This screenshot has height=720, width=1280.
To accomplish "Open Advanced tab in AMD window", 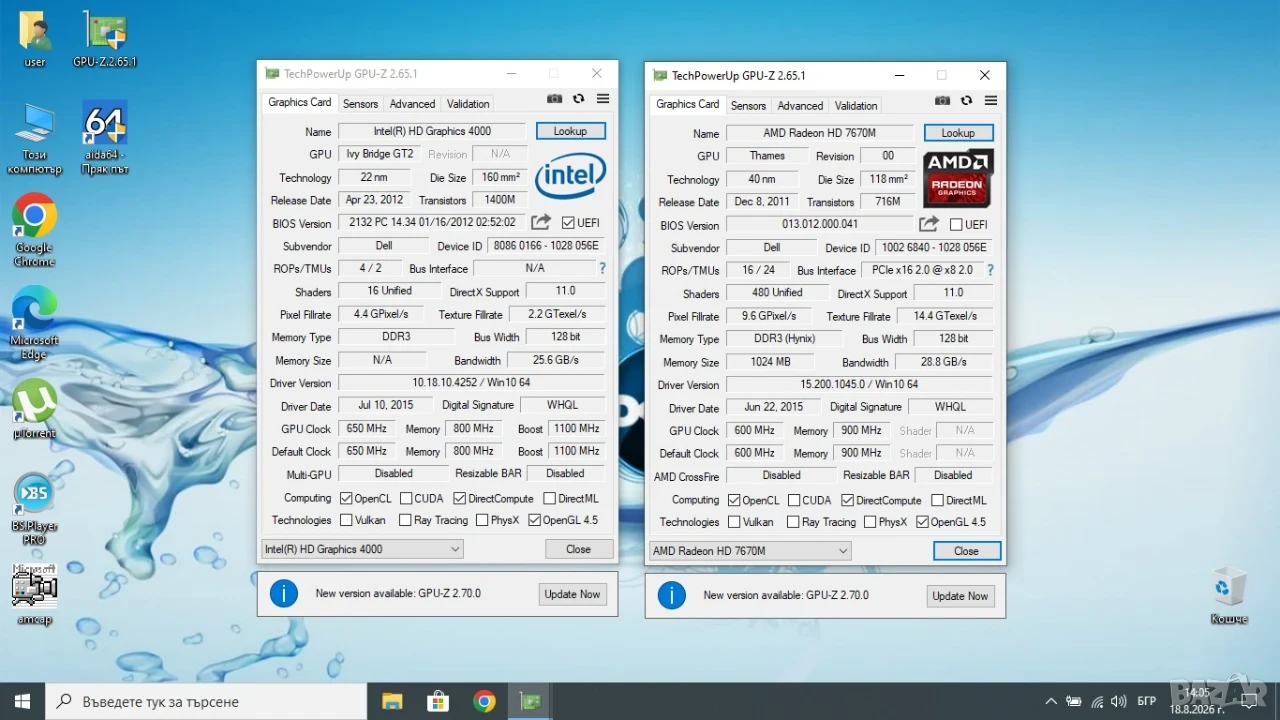I will coord(800,106).
